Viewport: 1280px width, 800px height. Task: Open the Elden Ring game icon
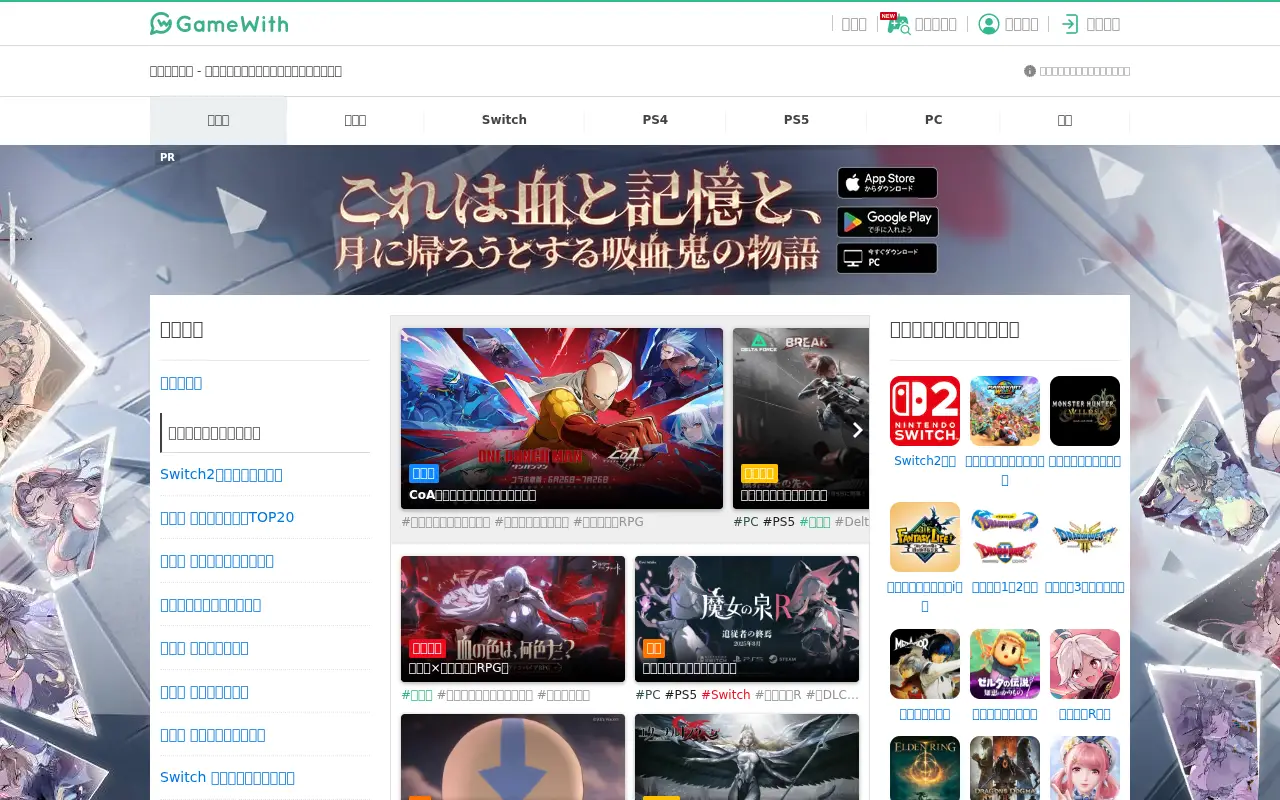point(925,768)
